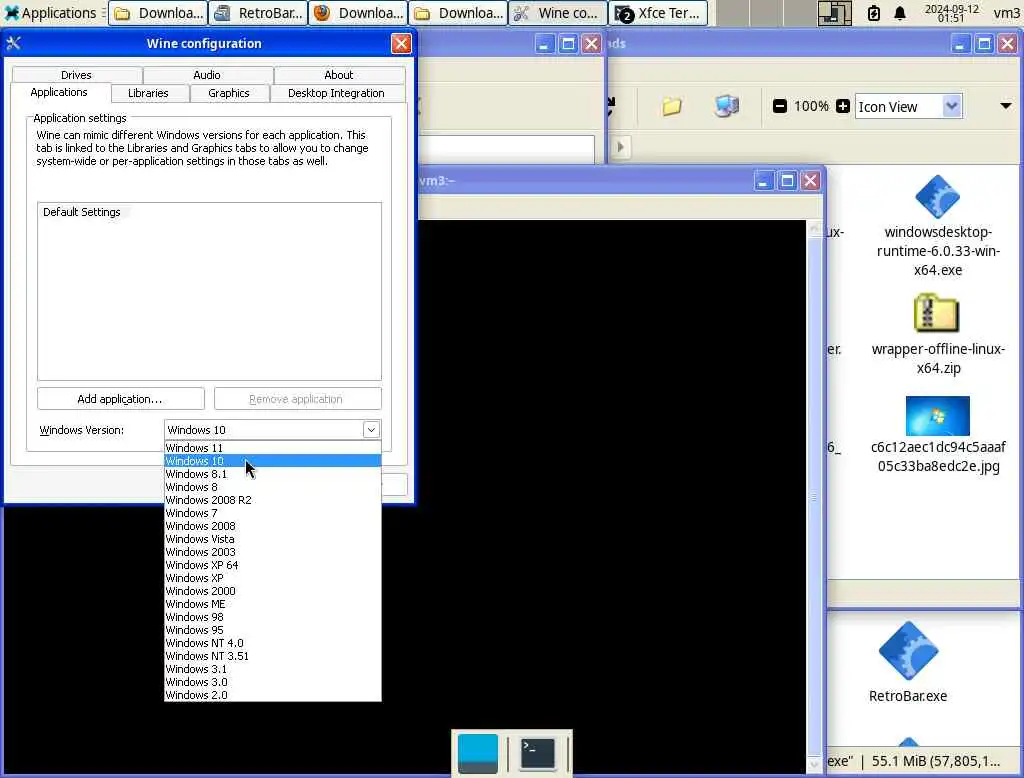Select the wrapper-offline-linux-x64.zip archive icon

tap(936, 314)
